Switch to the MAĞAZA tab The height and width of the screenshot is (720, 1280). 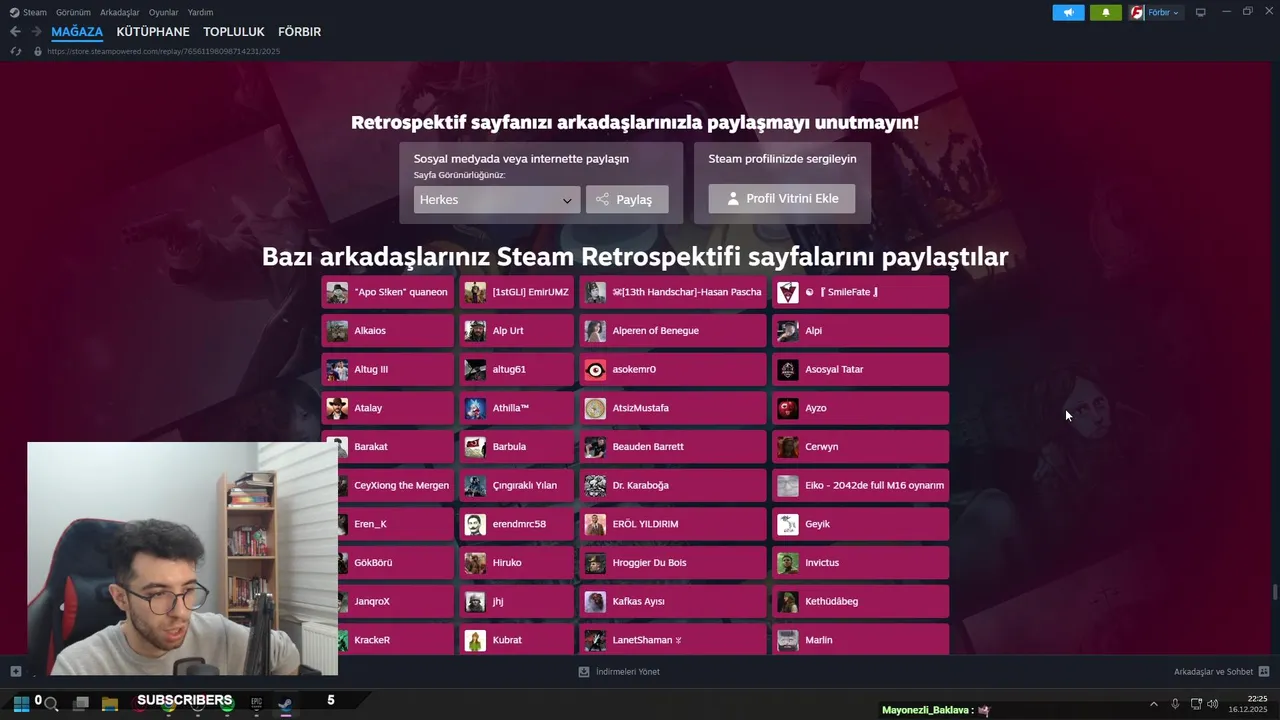pyautogui.click(x=77, y=32)
